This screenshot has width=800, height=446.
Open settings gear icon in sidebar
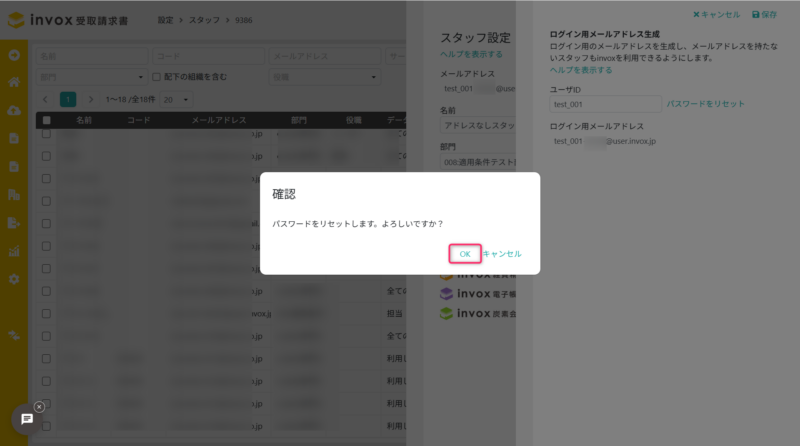click(14, 279)
